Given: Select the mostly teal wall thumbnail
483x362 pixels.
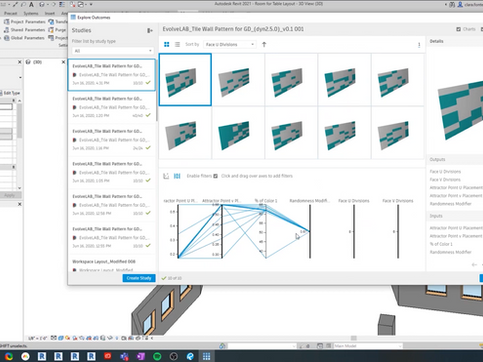Looking at the screenshot, I should tap(238, 133).
